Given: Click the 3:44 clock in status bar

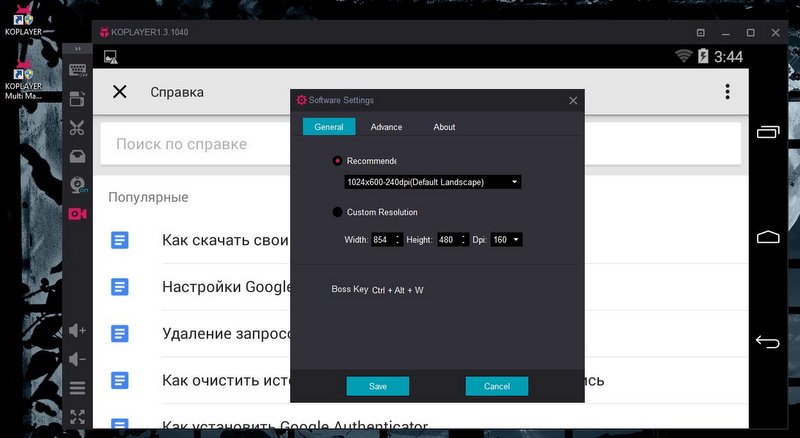Looking at the screenshot, I should [x=728, y=56].
